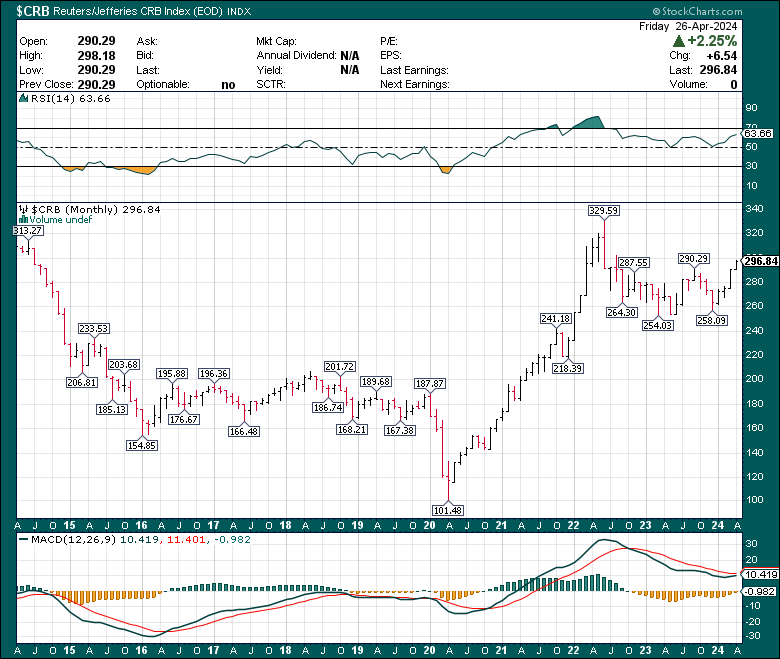The image size is (780, 659).
Task: Select the High value 298.18
Action: pos(97,55)
